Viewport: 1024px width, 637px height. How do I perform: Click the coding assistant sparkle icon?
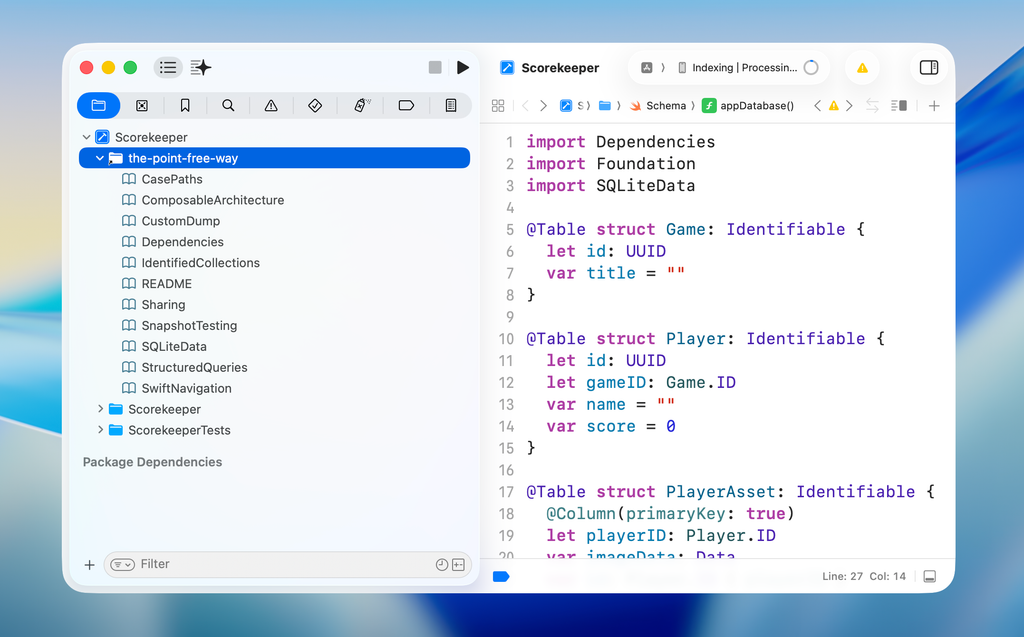pyautogui.click(x=201, y=67)
